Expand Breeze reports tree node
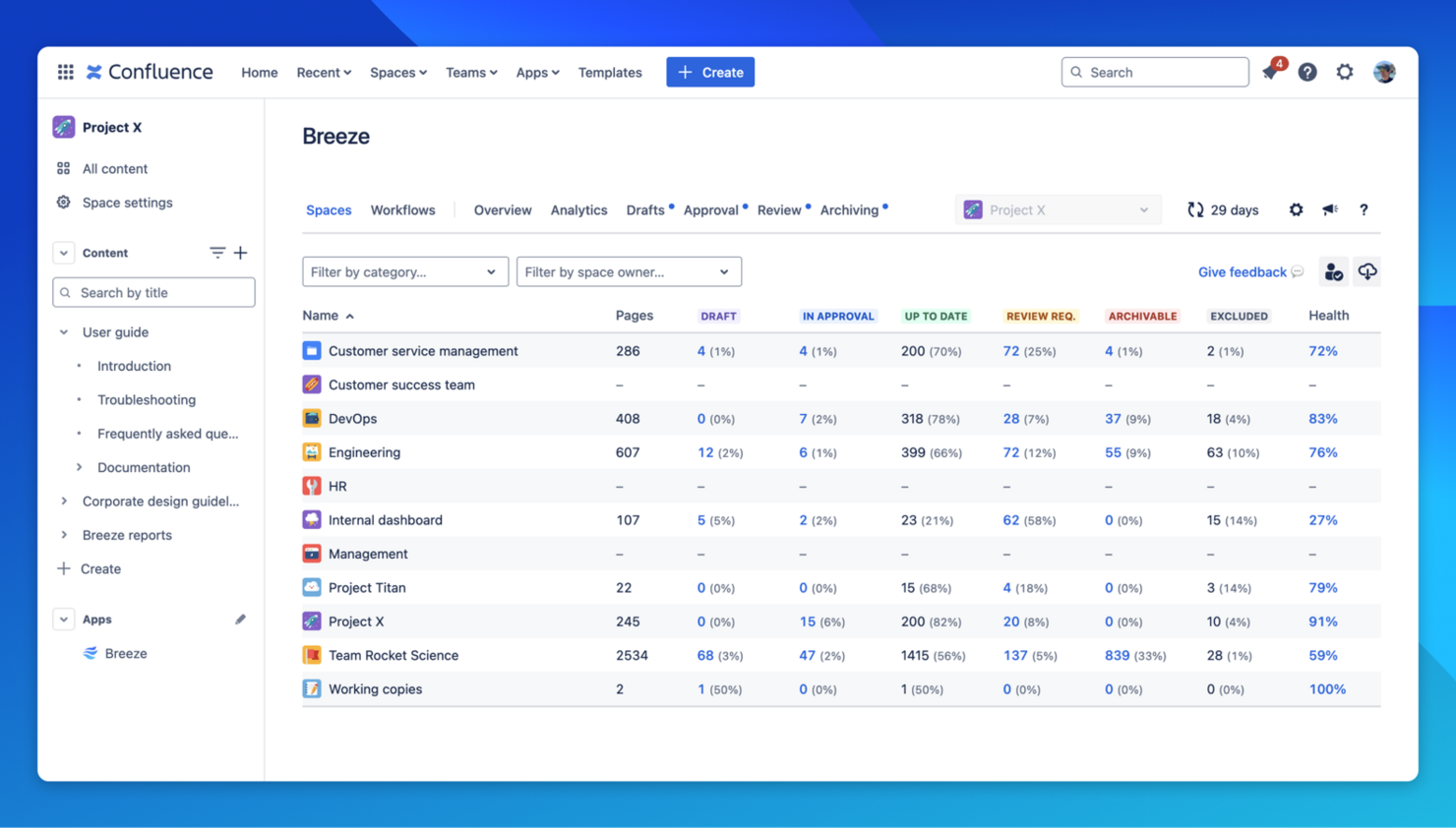 pyautogui.click(x=64, y=535)
